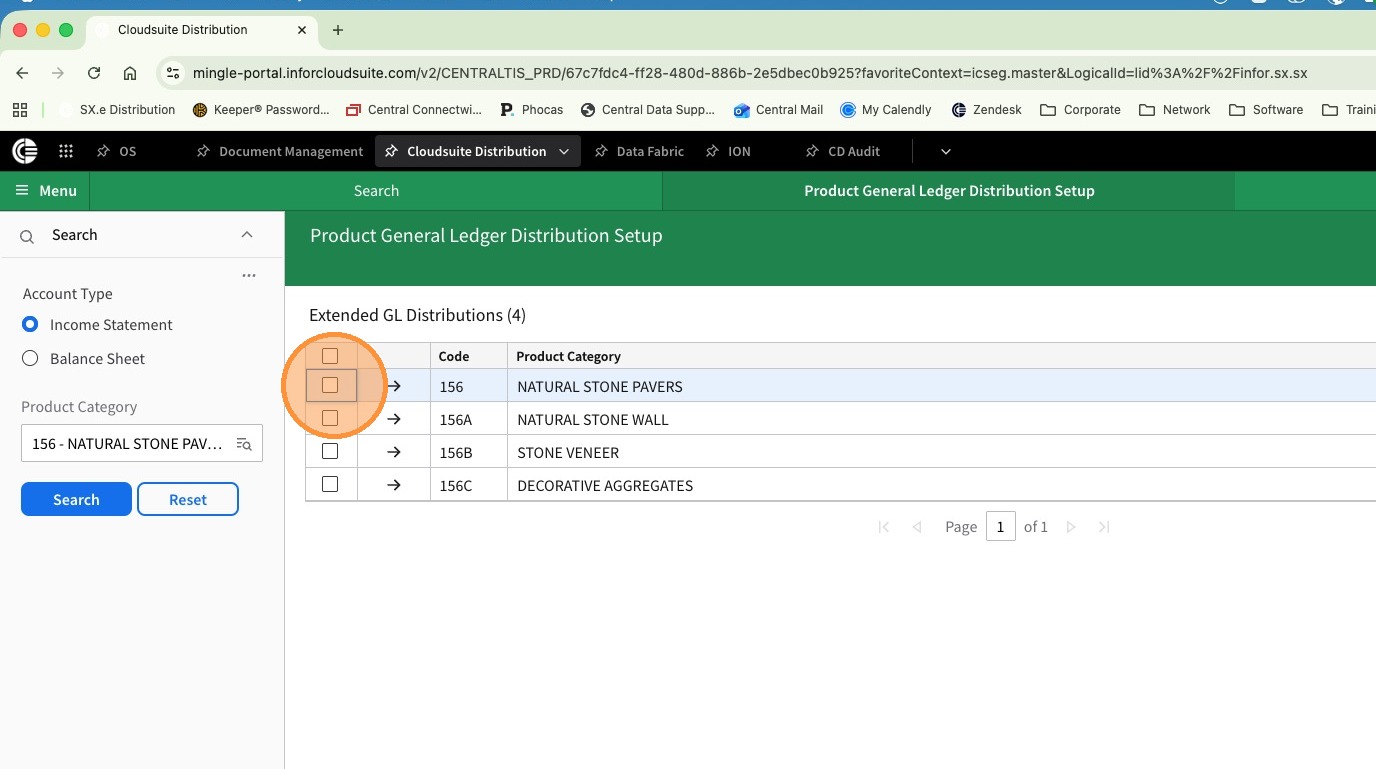Open details arrow for DECORATIVE AGGREGATES row

point(394,485)
